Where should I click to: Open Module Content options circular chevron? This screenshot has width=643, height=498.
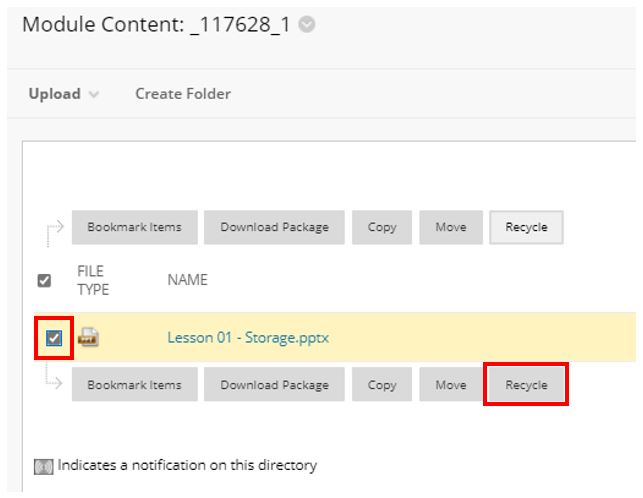[x=307, y=25]
